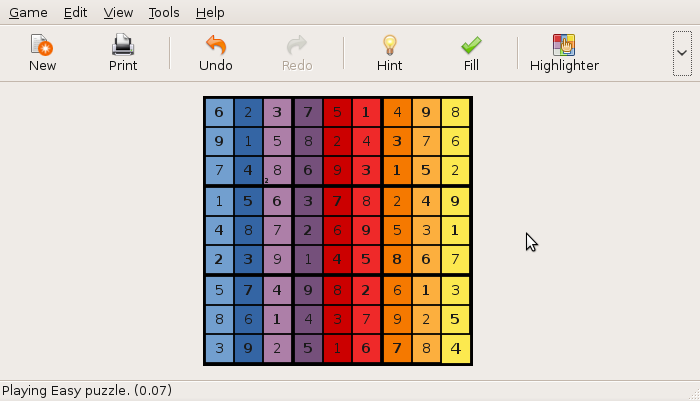Open the Help menu
Screen dimensions: 700x401
pyautogui.click(x=210, y=13)
